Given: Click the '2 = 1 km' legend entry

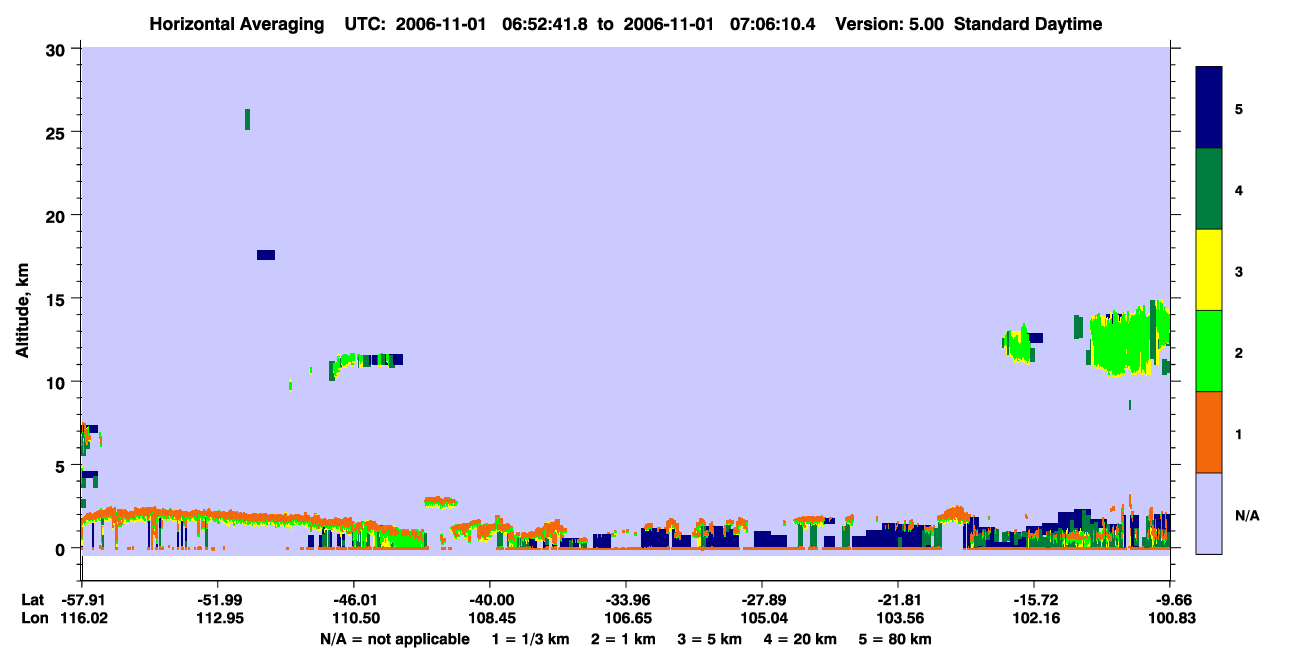Looking at the screenshot, I should (x=623, y=639).
